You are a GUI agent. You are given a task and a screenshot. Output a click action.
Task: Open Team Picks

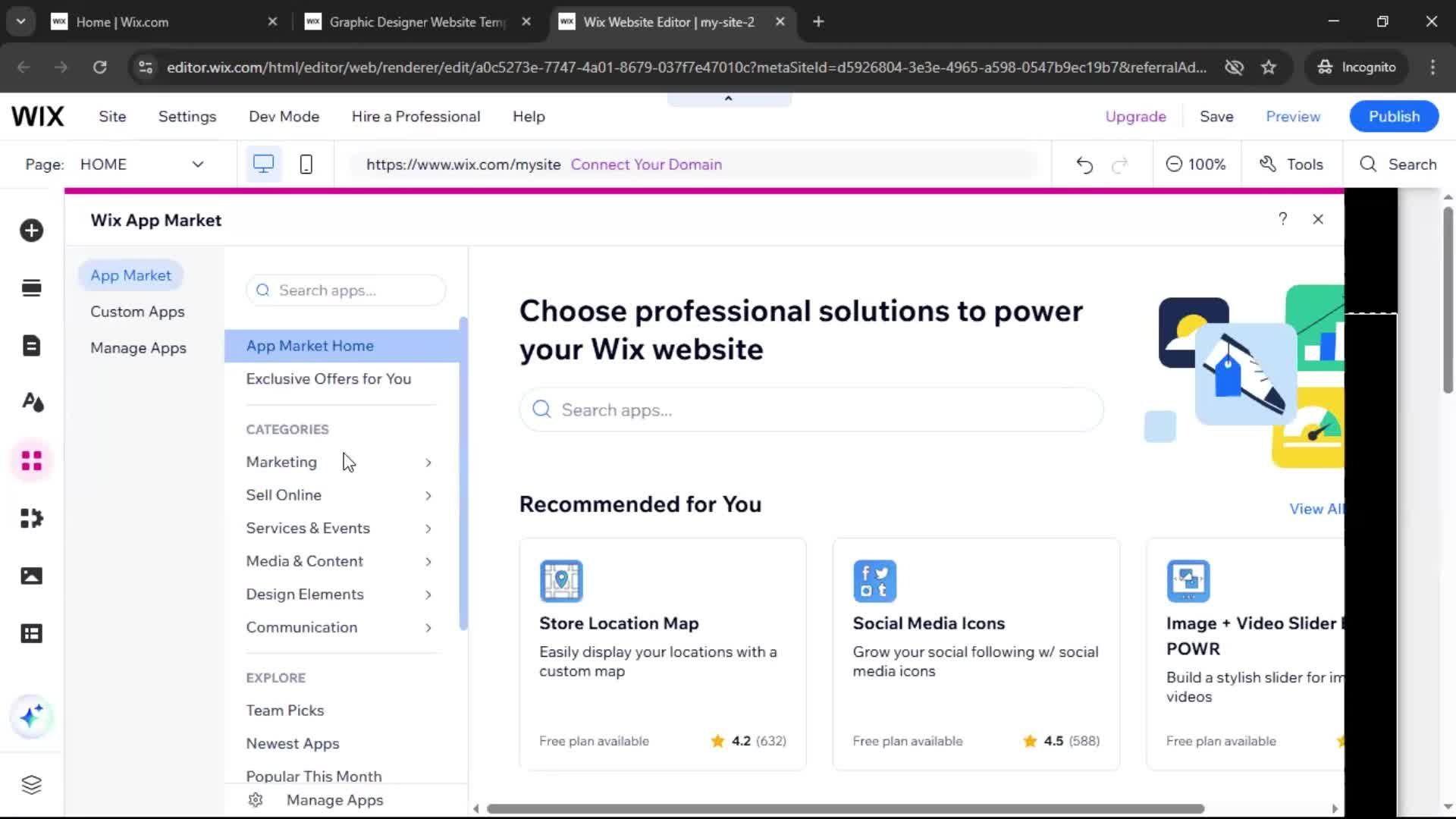[x=284, y=711]
